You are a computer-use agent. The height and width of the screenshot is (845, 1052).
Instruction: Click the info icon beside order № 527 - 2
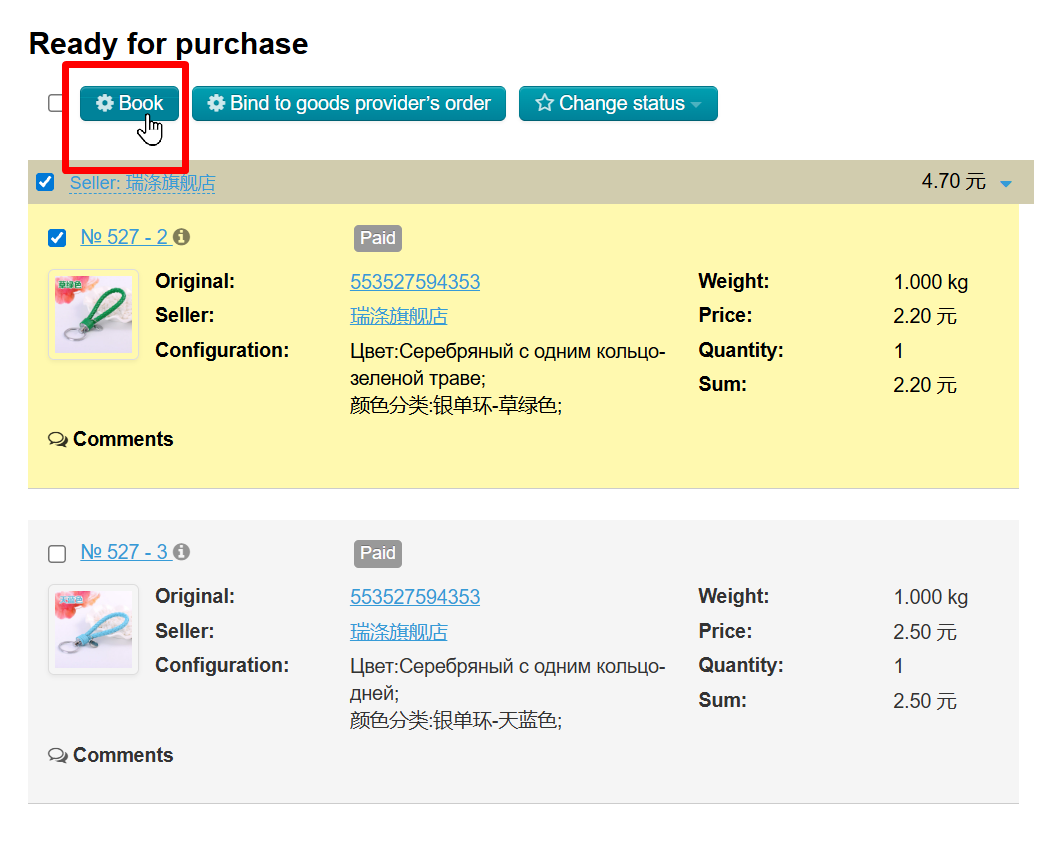[x=181, y=237]
